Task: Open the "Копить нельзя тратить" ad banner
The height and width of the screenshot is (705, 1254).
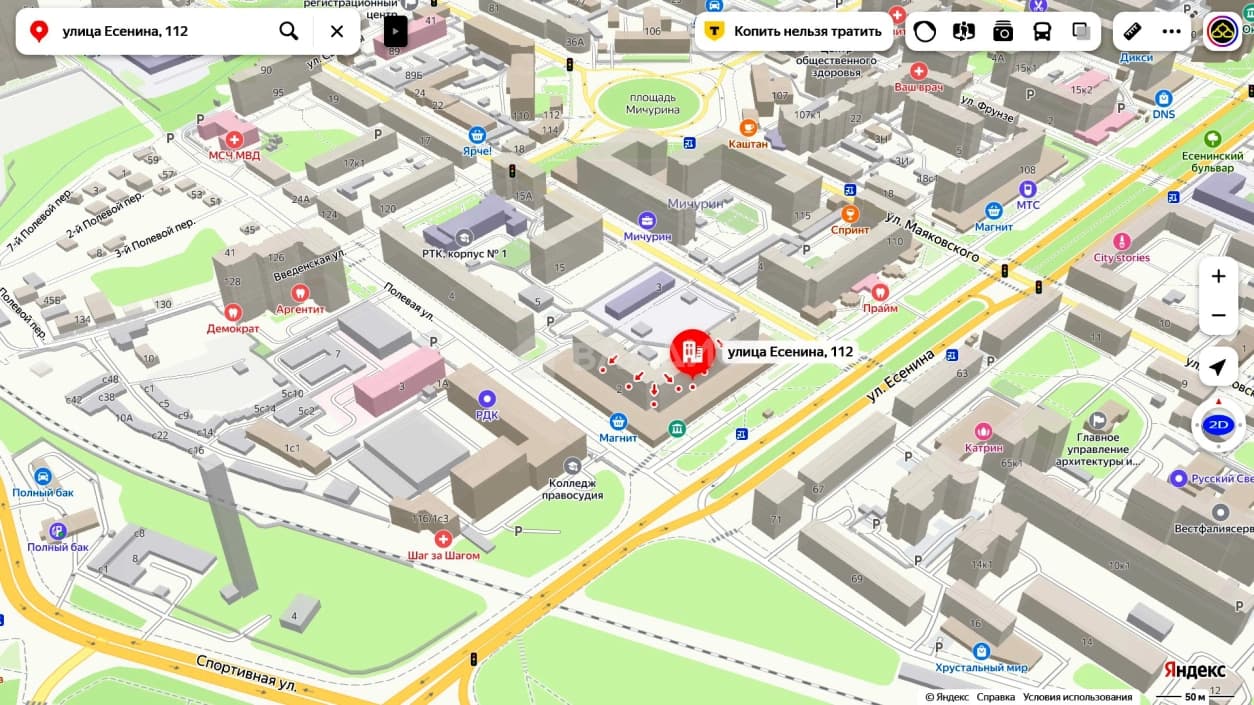Action: [x=794, y=31]
